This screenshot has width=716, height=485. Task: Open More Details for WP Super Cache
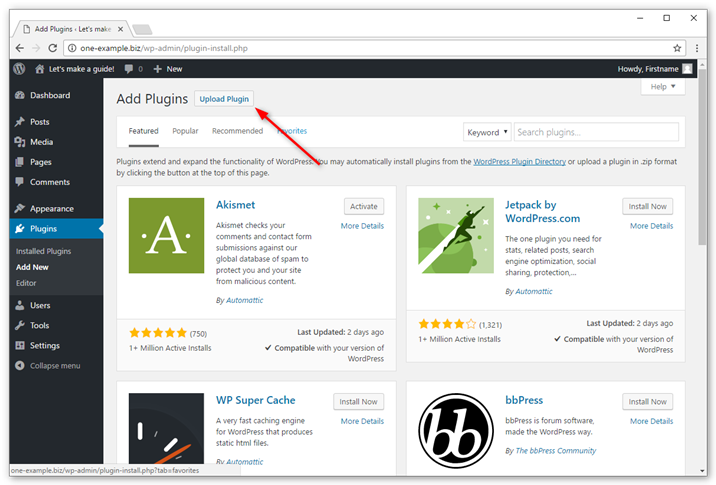click(362, 422)
